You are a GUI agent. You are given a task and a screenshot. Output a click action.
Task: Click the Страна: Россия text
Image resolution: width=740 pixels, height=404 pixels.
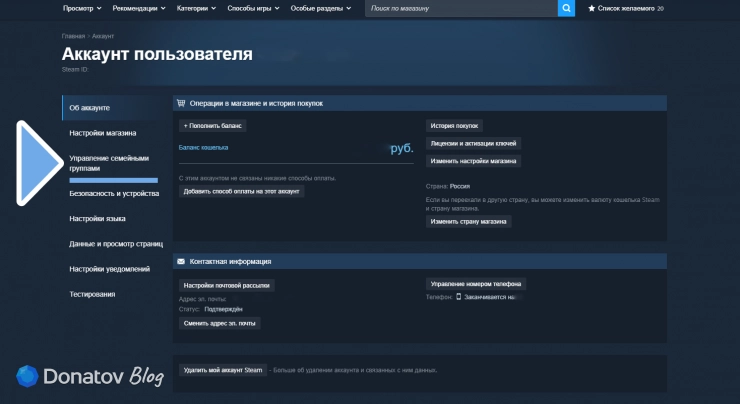(448, 186)
